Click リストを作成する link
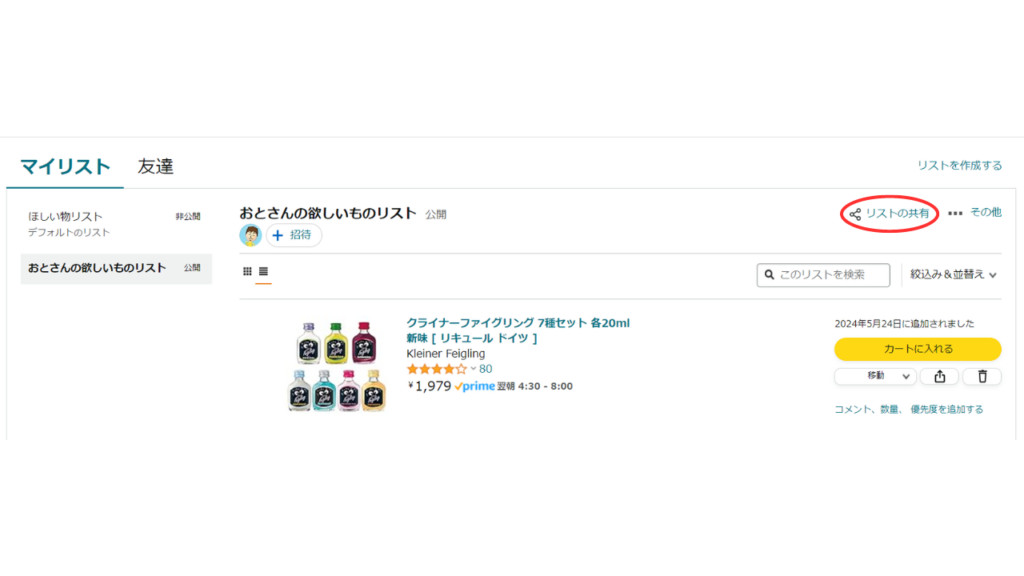Image resolution: width=1024 pixels, height=576 pixels. (959, 165)
